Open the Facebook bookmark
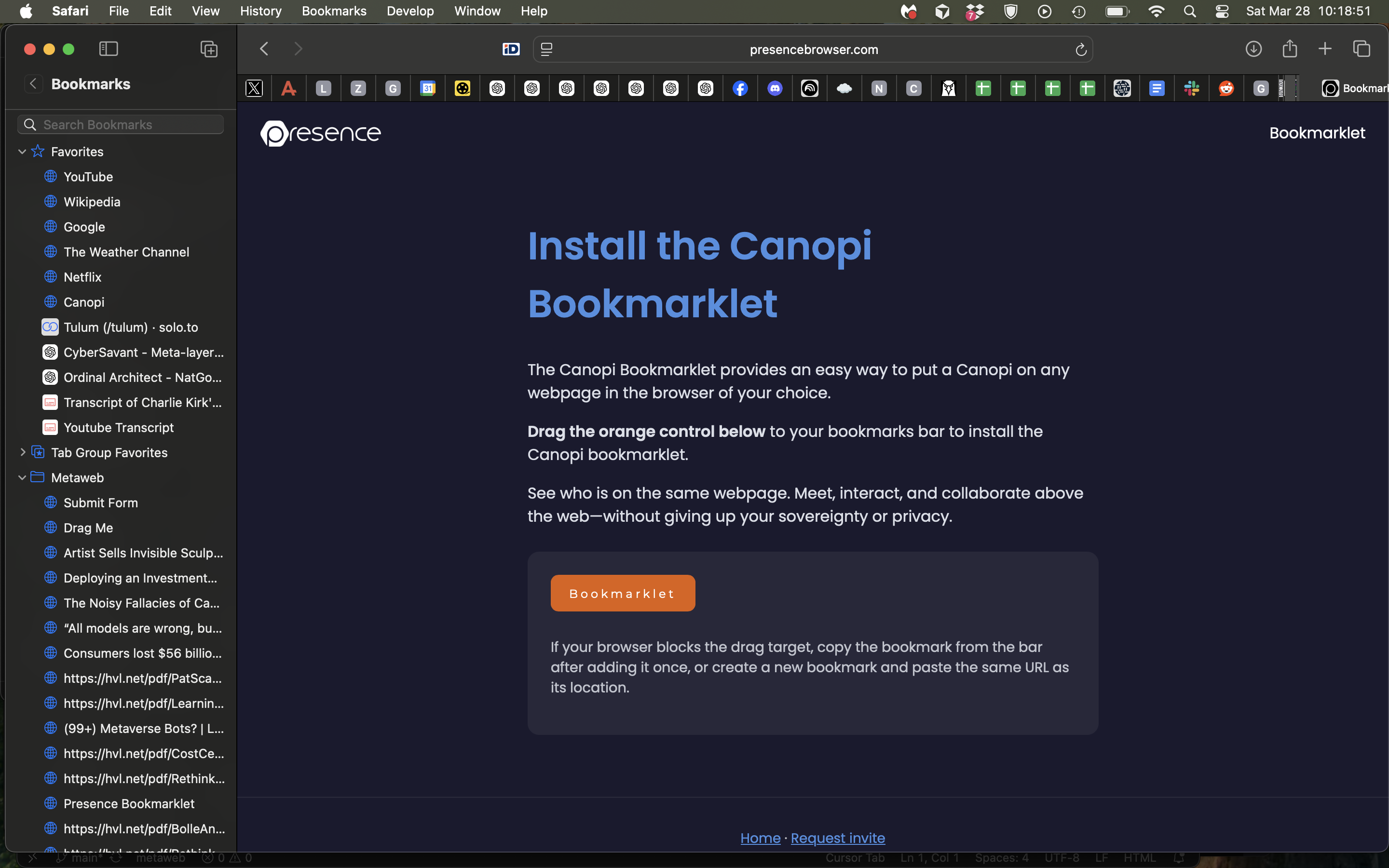Screen dimensions: 1389x868 (740, 88)
